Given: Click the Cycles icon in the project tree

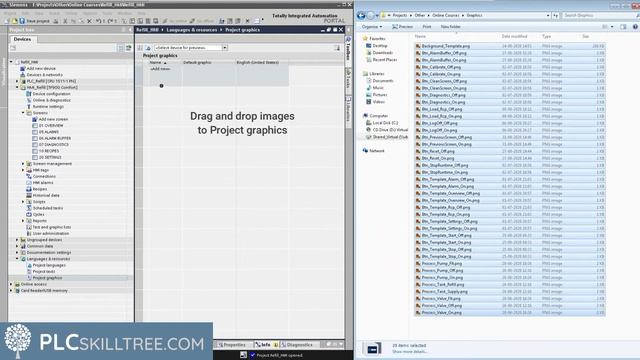Looking at the screenshot, I should [x=29, y=214].
